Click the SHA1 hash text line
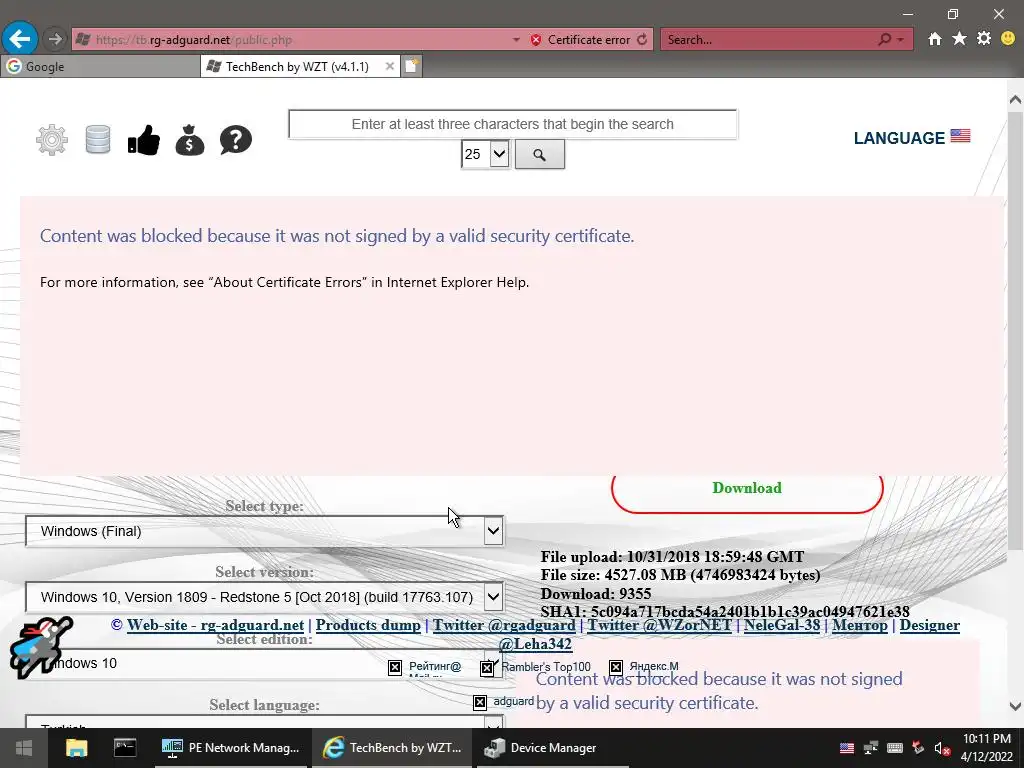Image resolution: width=1024 pixels, height=768 pixels. pos(725,612)
